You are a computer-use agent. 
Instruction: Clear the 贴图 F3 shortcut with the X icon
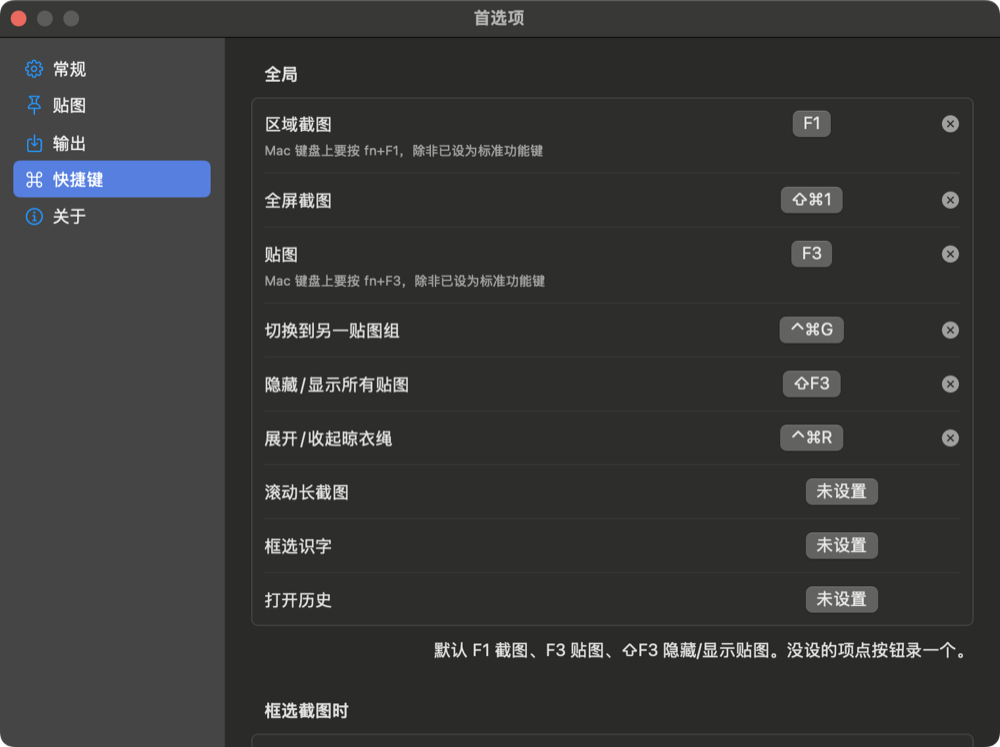(x=950, y=254)
